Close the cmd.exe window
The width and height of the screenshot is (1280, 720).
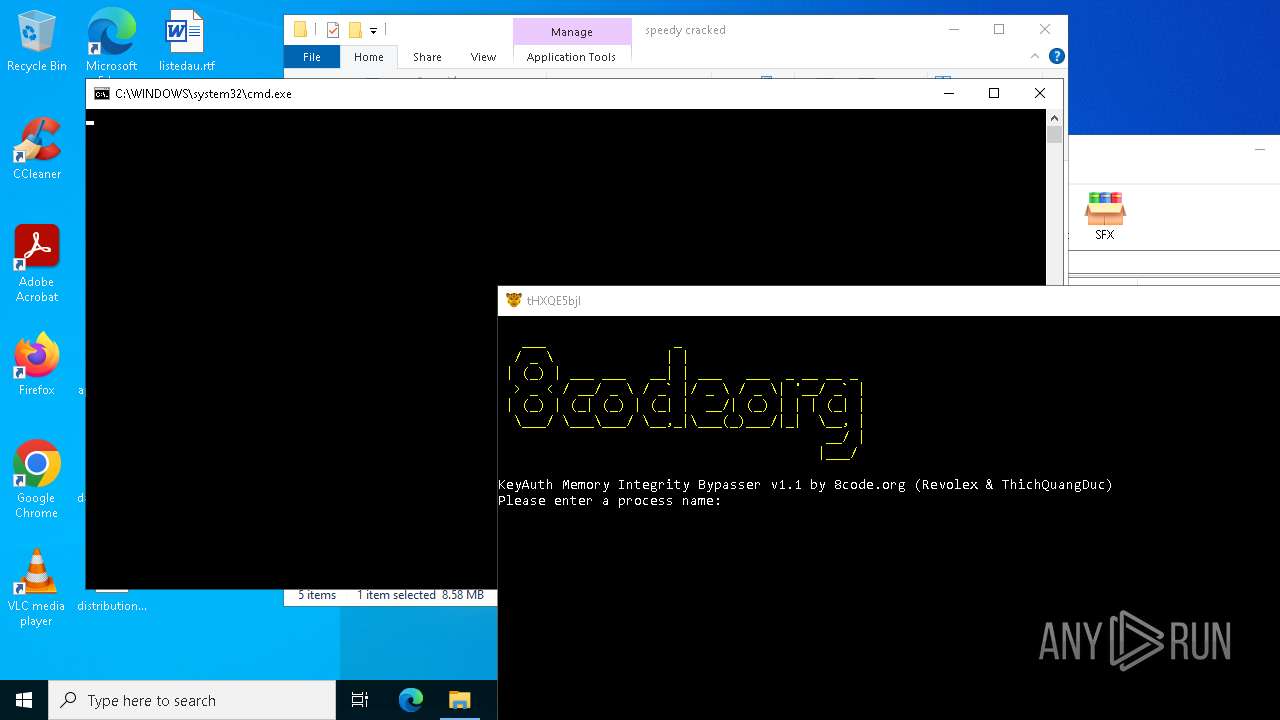pyautogui.click(x=1040, y=93)
